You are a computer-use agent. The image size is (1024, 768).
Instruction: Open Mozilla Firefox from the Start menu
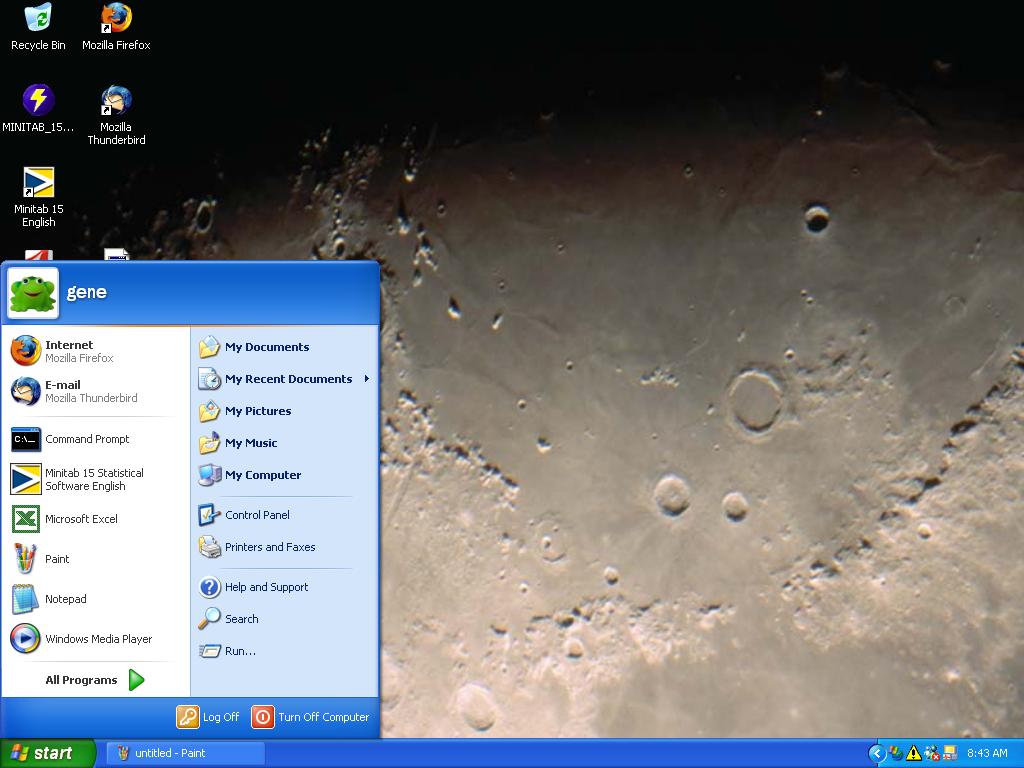(x=78, y=351)
